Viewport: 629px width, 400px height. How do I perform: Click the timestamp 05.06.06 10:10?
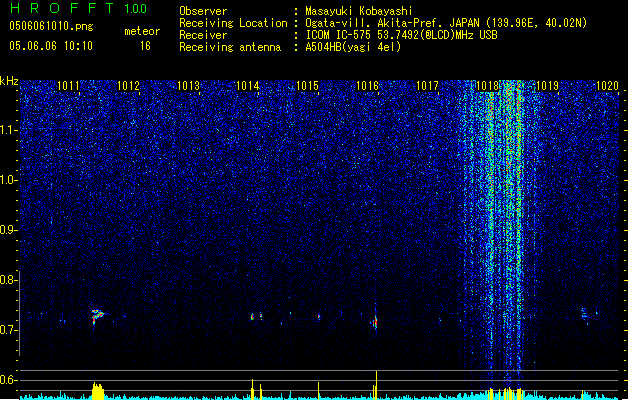tap(51, 46)
